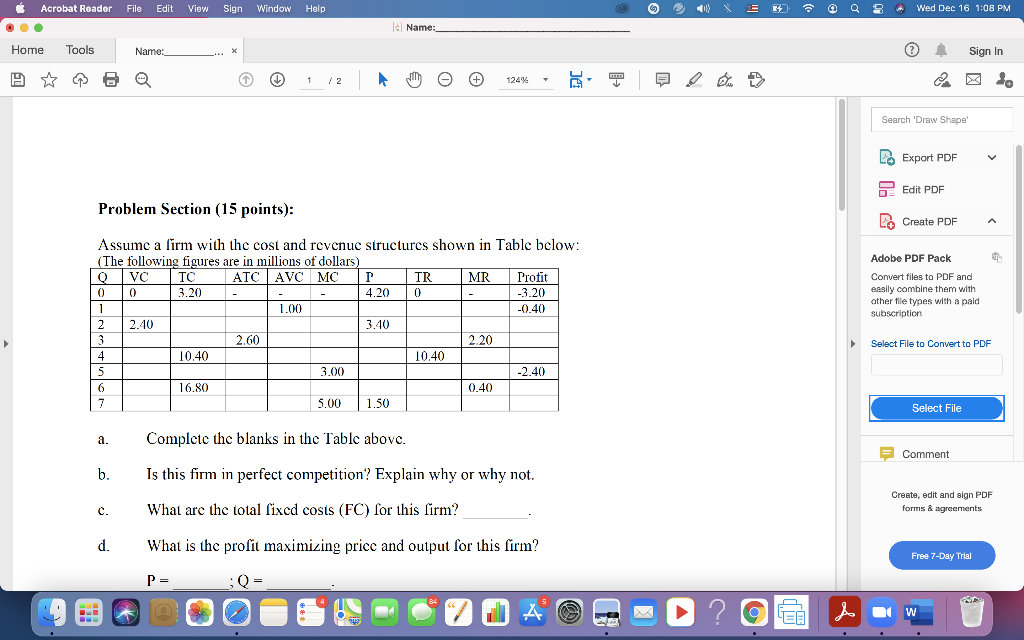The height and width of the screenshot is (640, 1024).
Task: Click the Select File button
Action: point(936,408)
